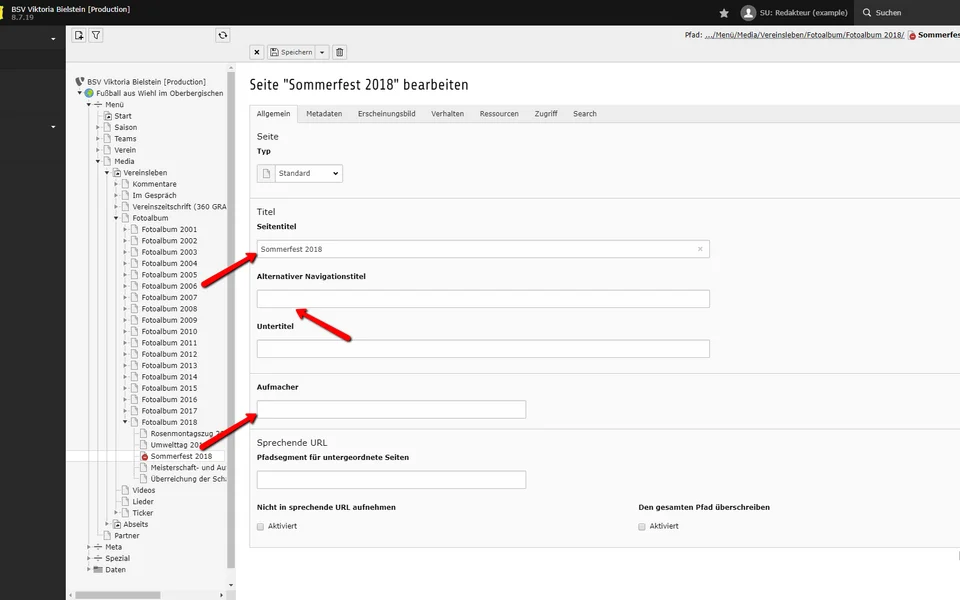
Task: Open the Ressourcen tab
Action: pos(499,114)
